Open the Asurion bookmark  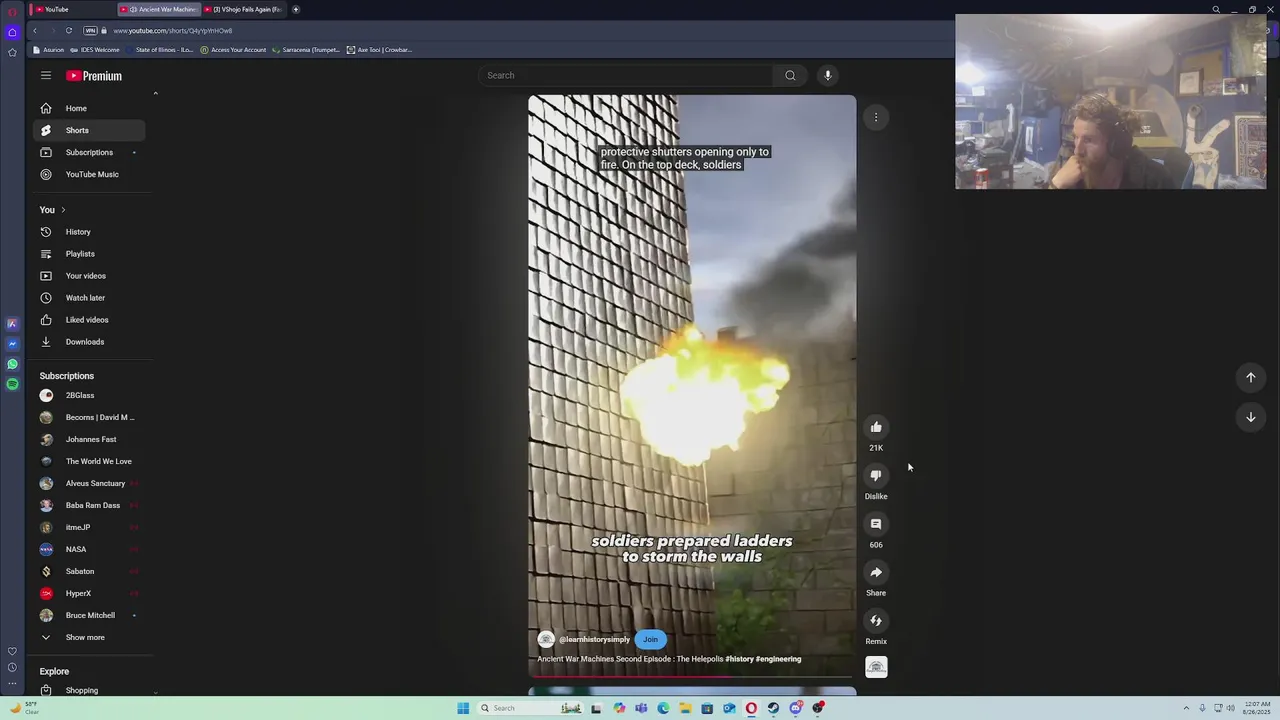(49, 50)
